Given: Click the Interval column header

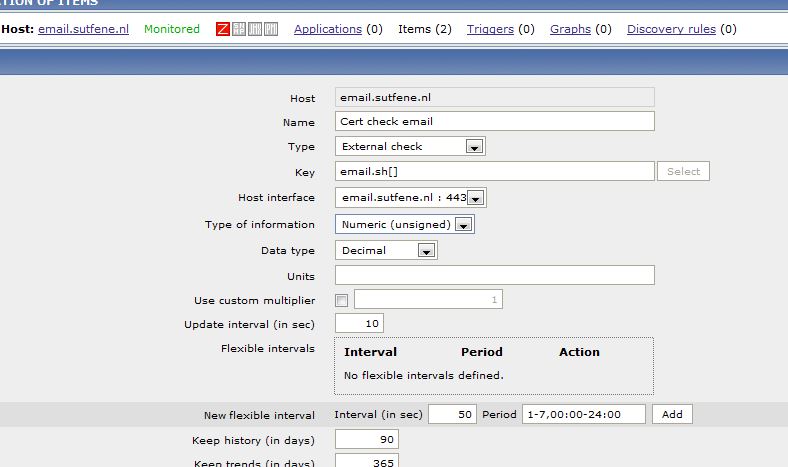Looking at the screenshot, I should pos(370,352).
